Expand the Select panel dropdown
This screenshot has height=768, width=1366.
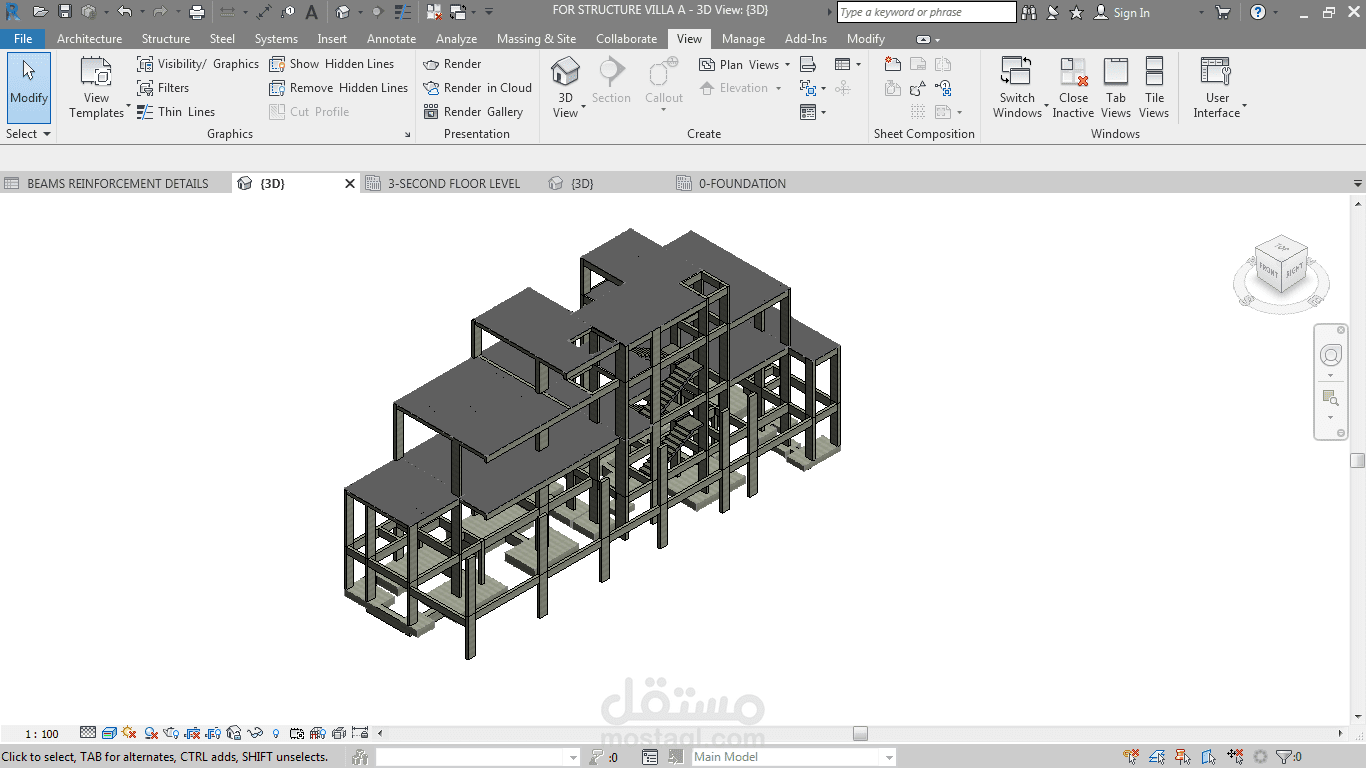point(28,134)
